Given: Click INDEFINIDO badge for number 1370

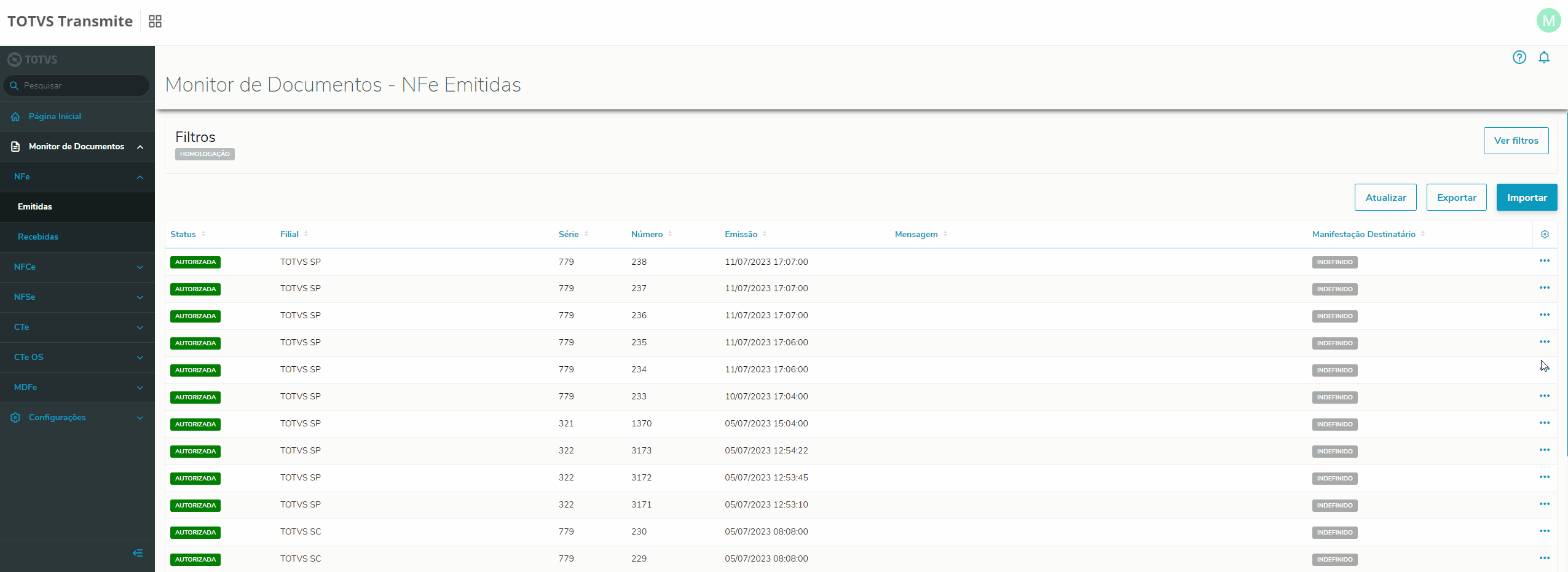Looking at the screenshot, I should point(1334,425).
